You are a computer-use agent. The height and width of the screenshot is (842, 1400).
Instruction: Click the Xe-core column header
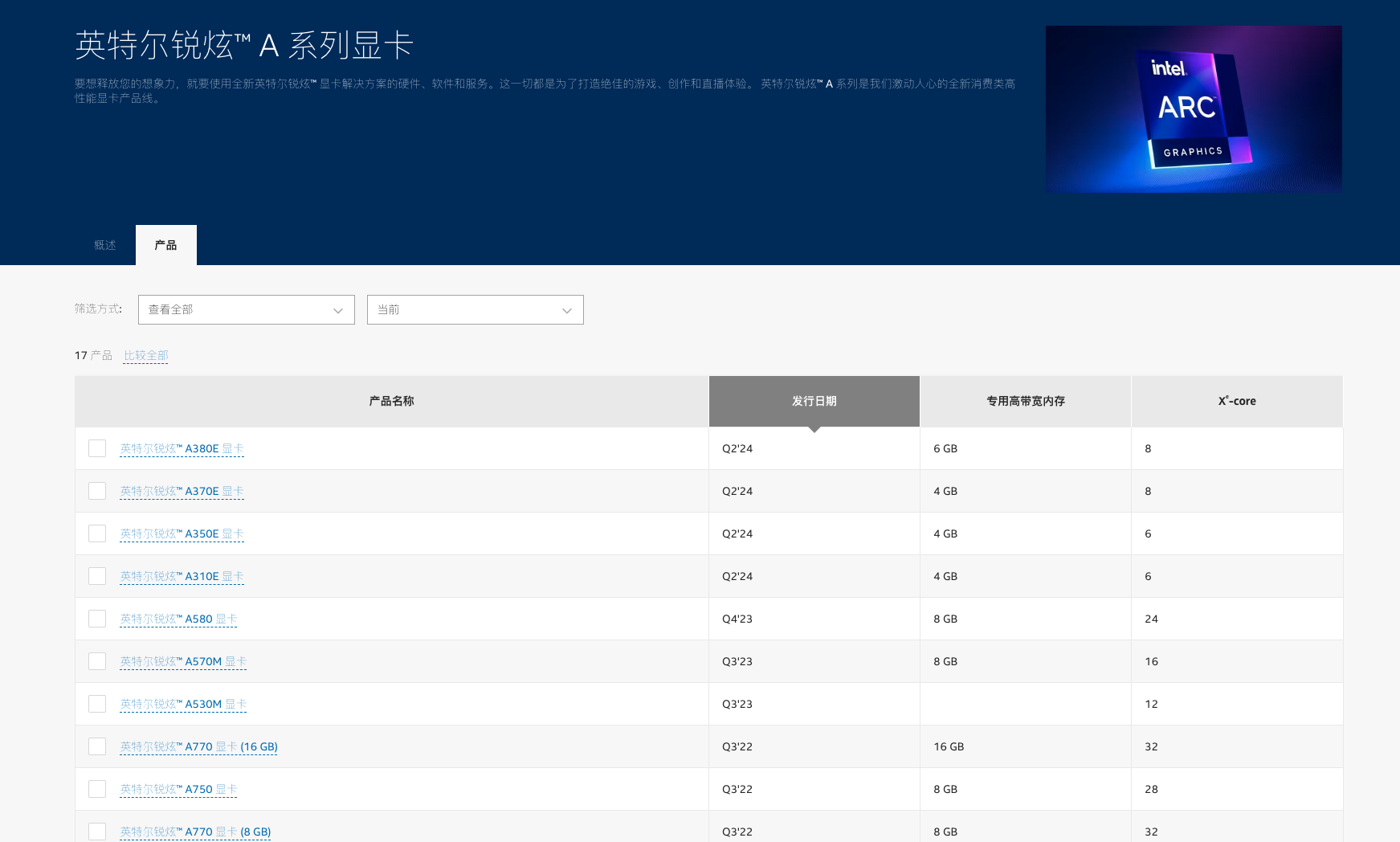point(1236,401)
